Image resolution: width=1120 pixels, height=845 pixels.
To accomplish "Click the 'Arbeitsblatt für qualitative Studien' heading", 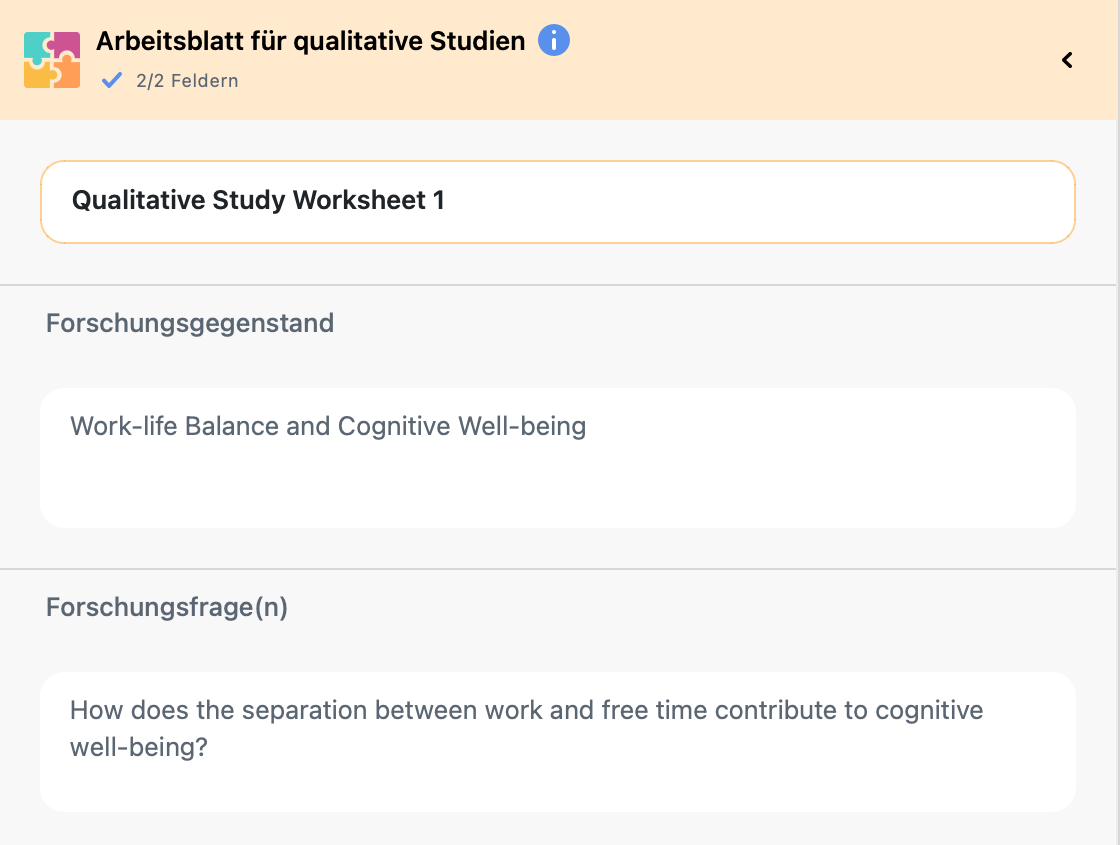I will pos(310,41).
